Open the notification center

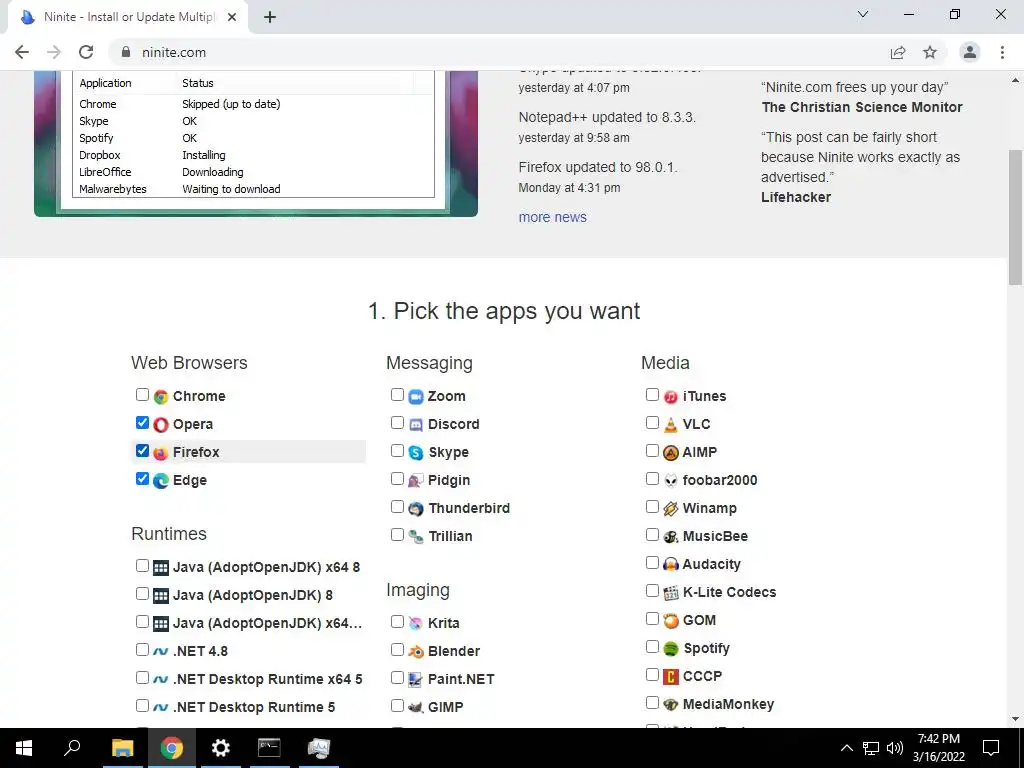(x=991, y=748)
